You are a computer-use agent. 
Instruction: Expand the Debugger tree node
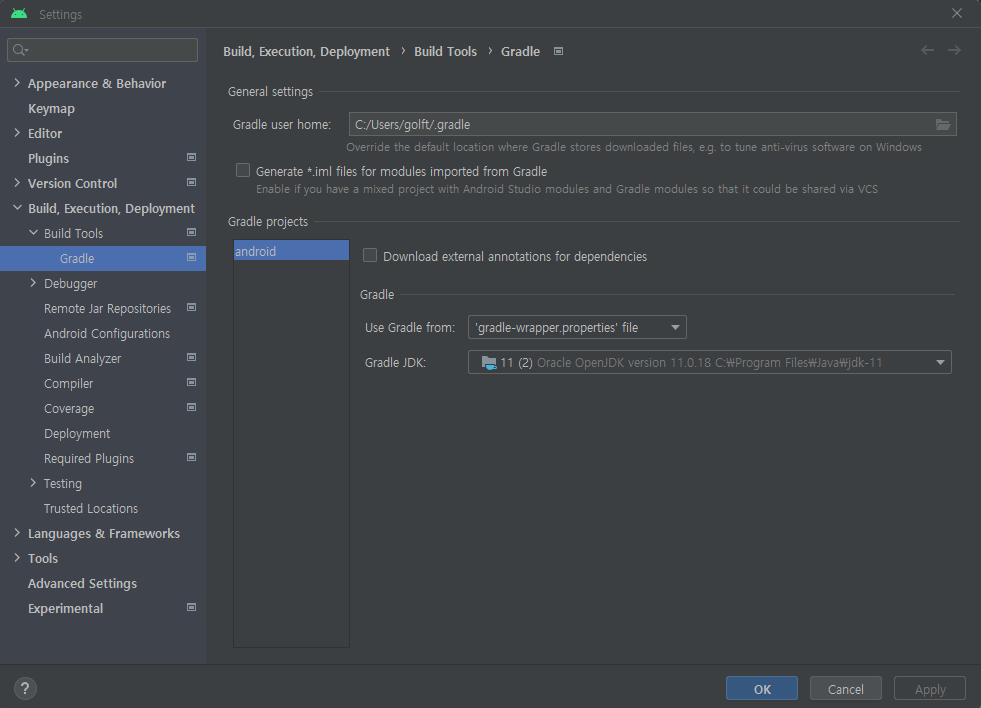click(x=33, y=283)
